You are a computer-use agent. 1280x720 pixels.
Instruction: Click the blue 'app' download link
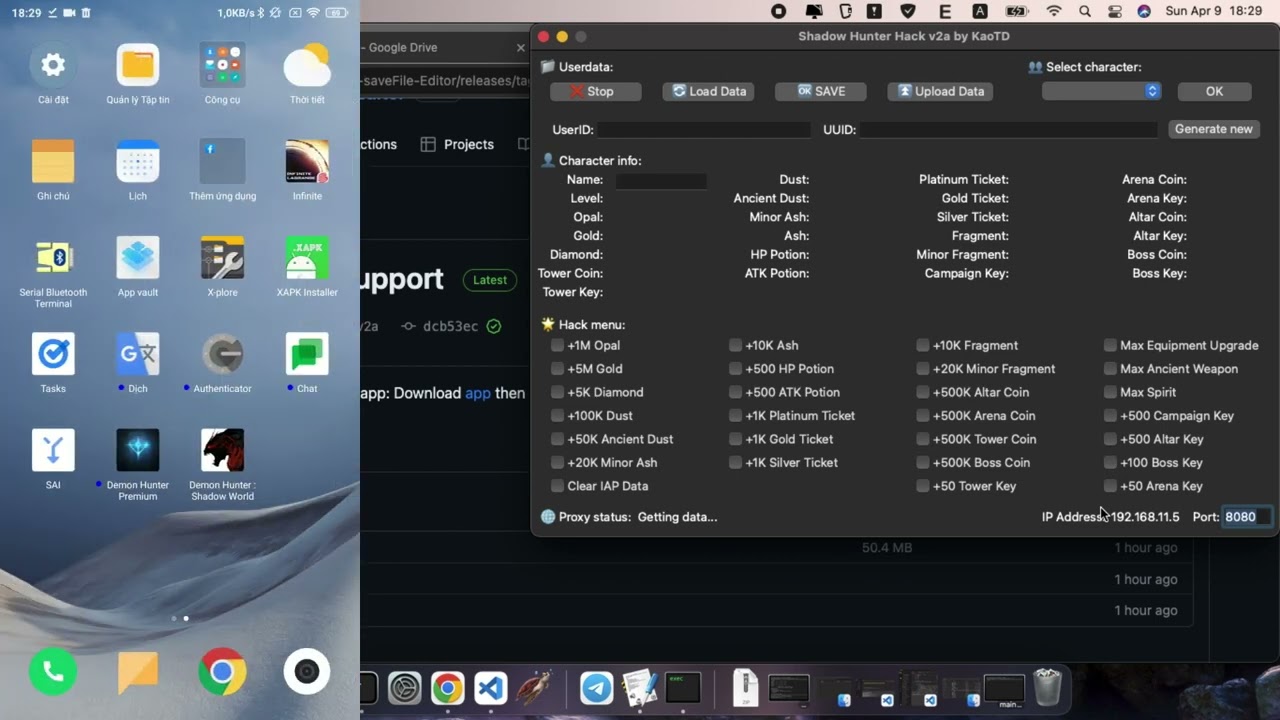click(x=478, y=393)
